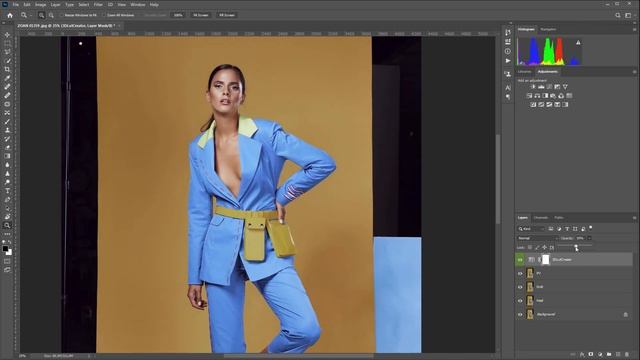Image resolution: width=640 pixels, height=360 pixels.
Task: Hide the 3DLutCreator layer
Action: 520,260
